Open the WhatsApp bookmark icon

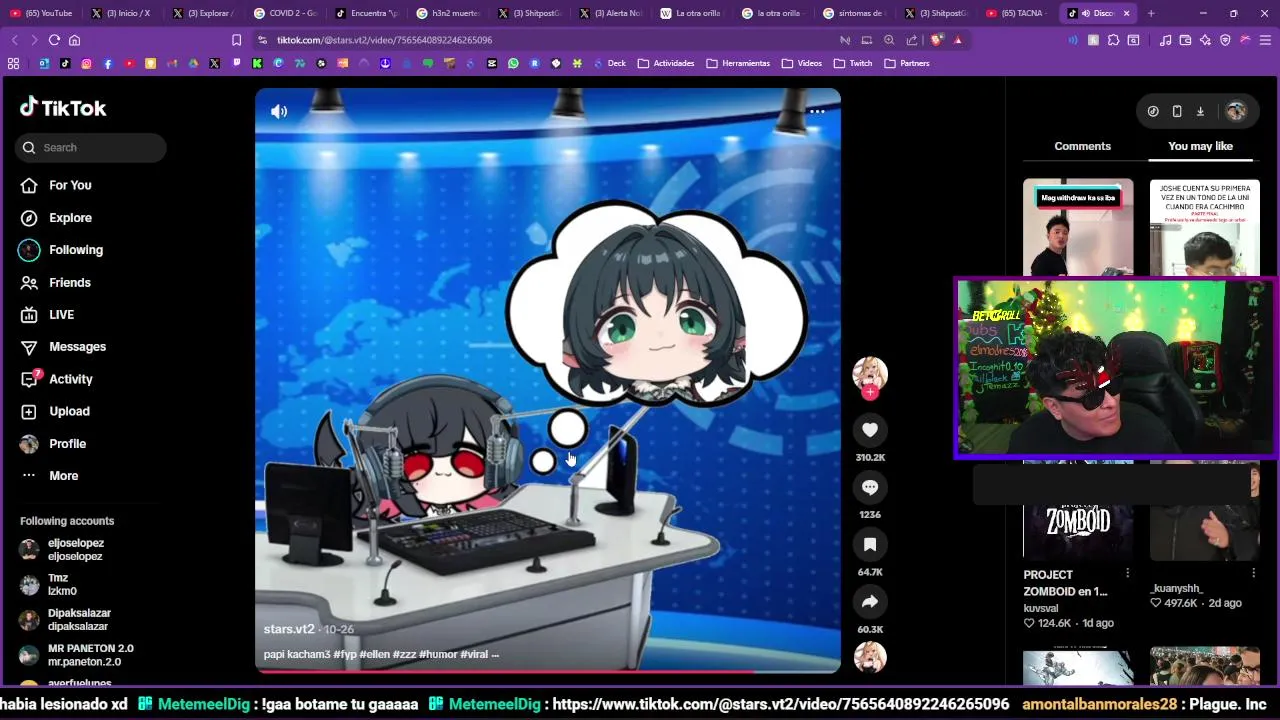coord(513,63)
